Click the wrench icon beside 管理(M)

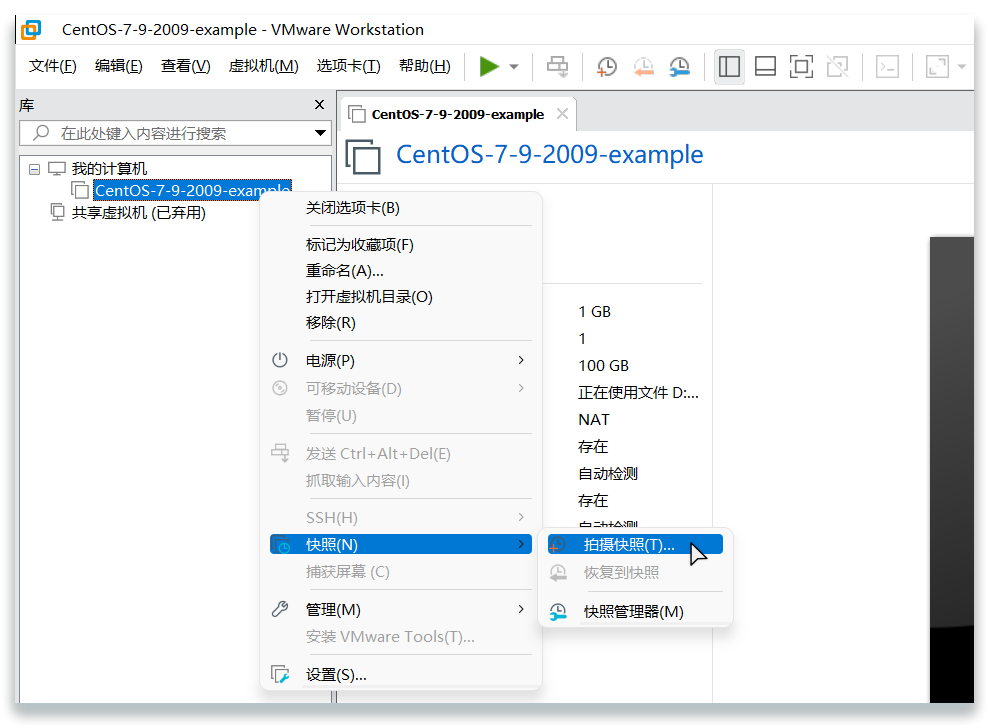click(280, 609)
